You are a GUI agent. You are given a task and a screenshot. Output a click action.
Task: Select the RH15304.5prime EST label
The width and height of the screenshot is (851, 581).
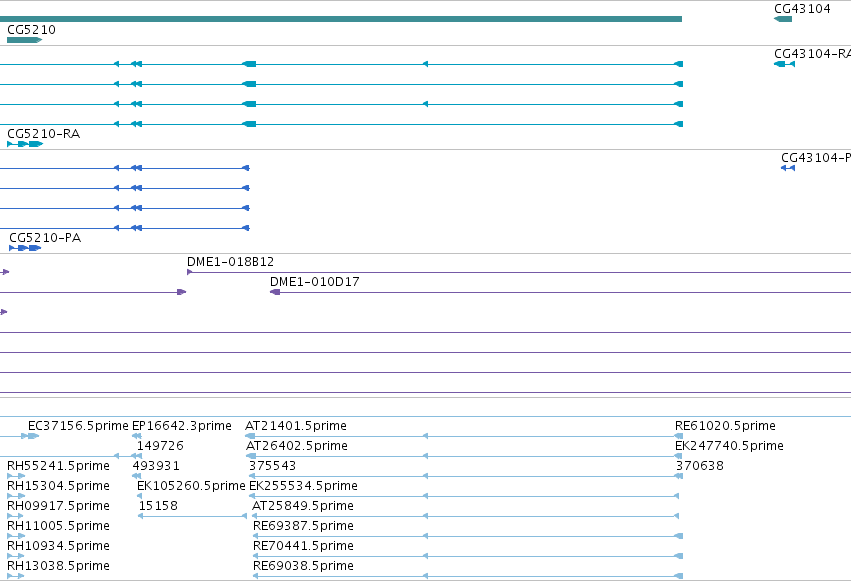tap(58, 486)
